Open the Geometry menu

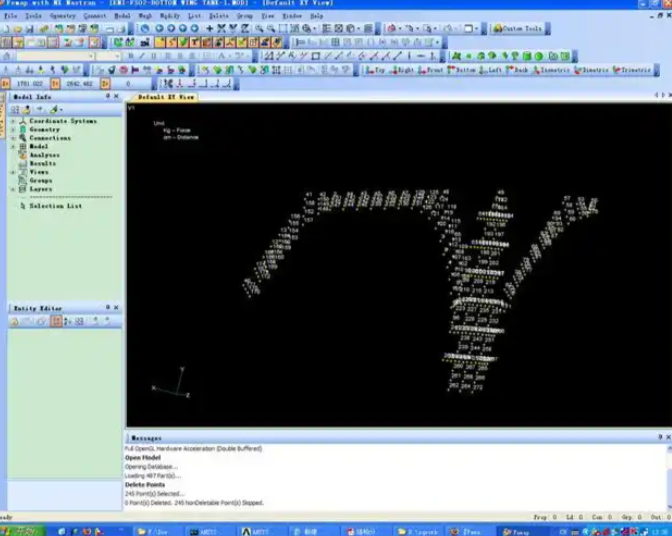click(62, 16)
